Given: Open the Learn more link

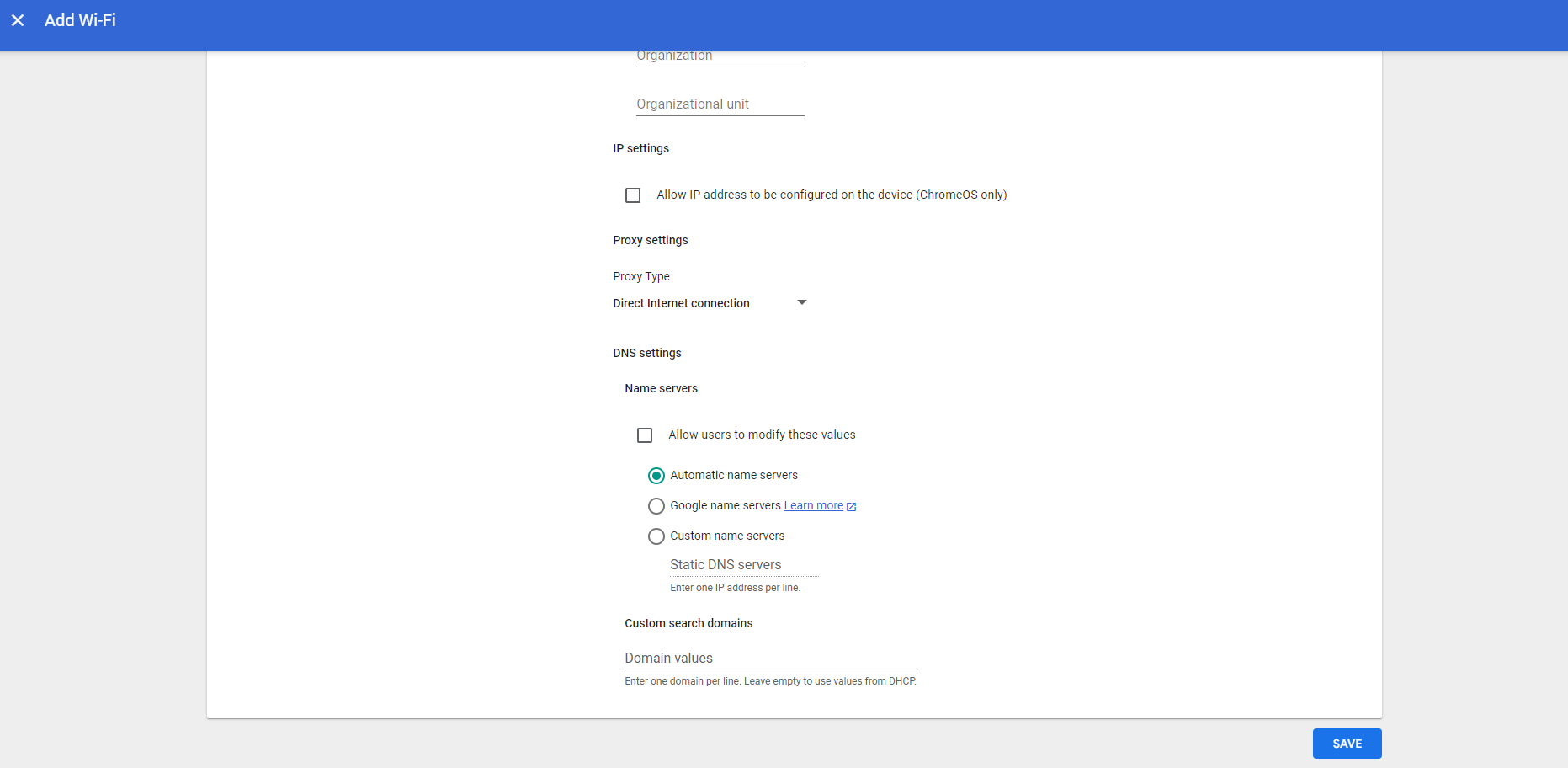Looking at the screenshot, I should click(x=813, y=505).
